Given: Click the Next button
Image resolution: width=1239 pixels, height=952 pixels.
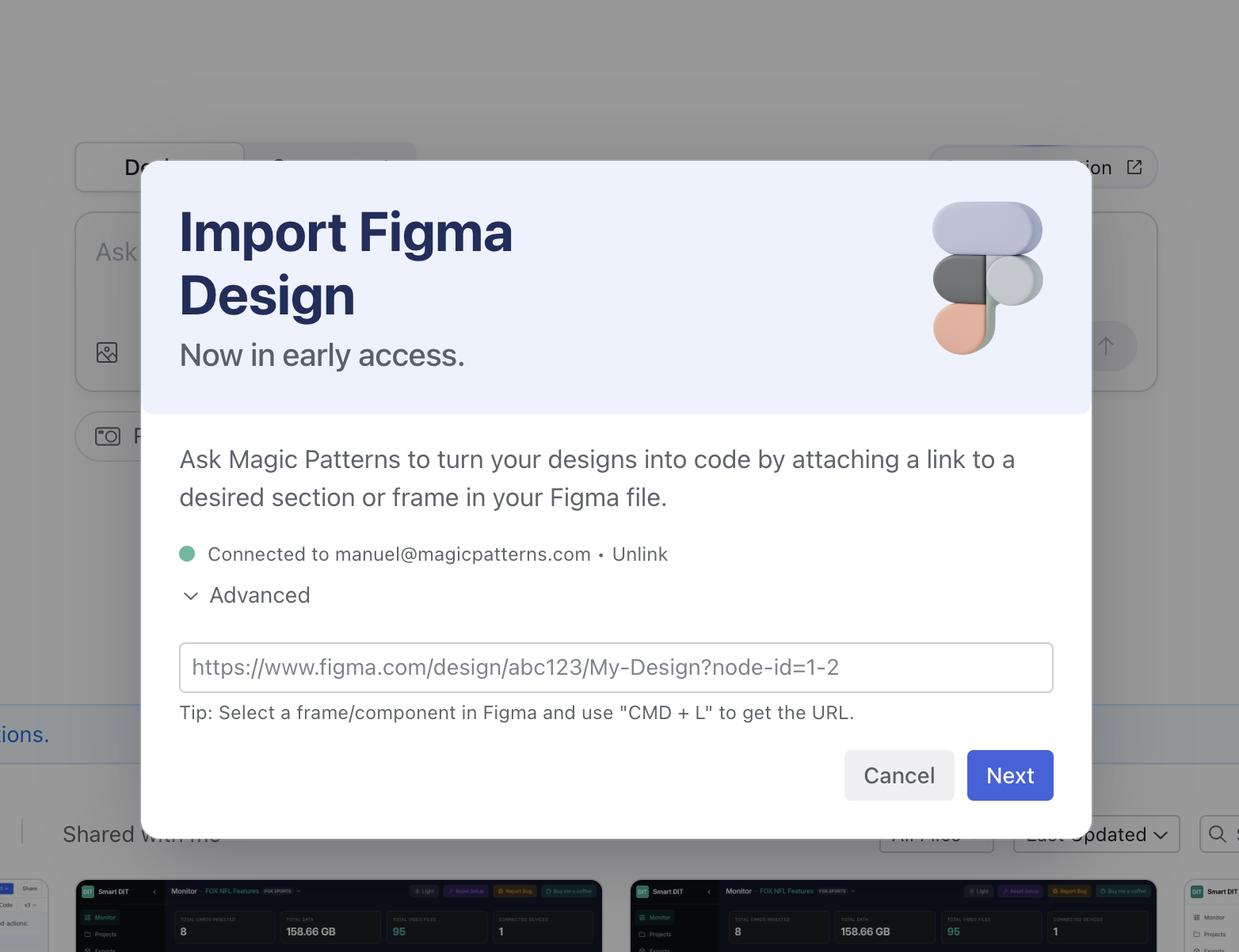Looking at the screenshot, I should [1010, 775].
